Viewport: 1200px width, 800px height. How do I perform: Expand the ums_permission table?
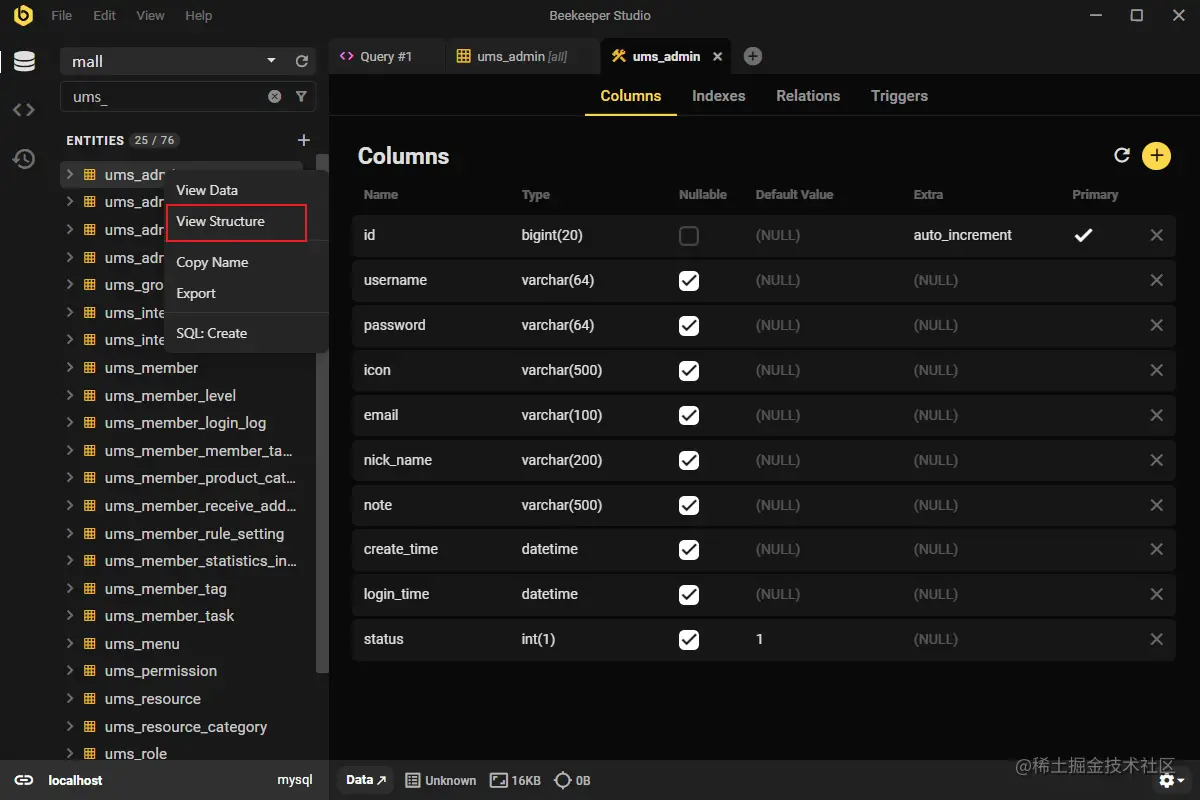(x=70, y=671)
